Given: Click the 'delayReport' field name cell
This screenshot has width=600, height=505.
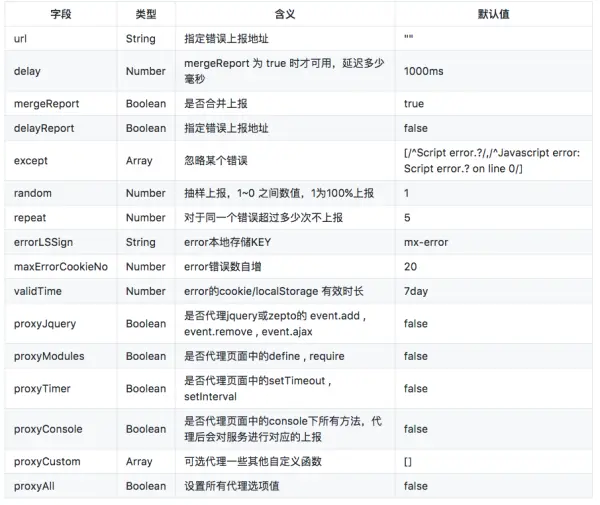Looking at the screenshot, I should click(44, 128).
